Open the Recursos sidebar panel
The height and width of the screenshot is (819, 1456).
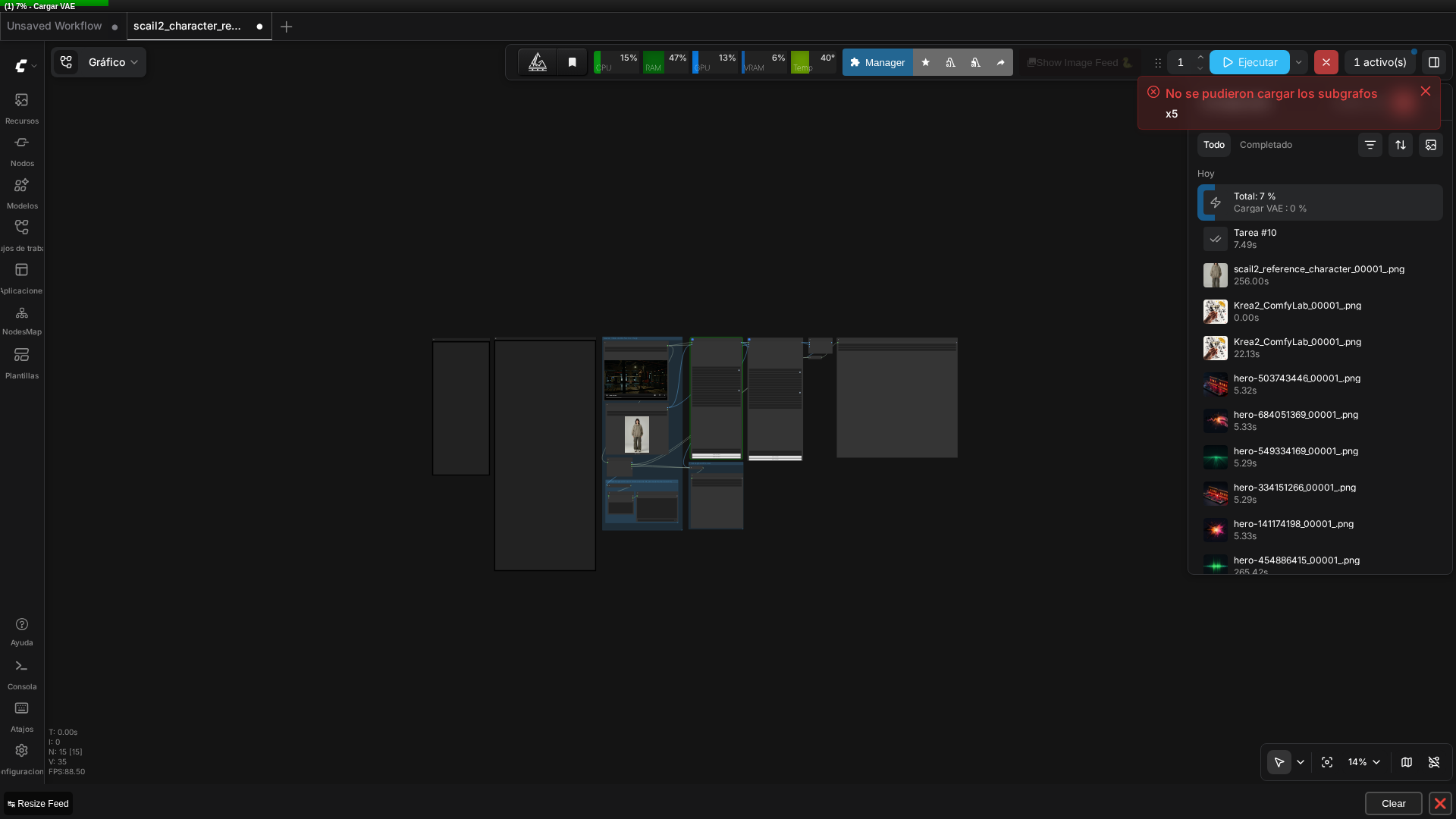[21, 108]
